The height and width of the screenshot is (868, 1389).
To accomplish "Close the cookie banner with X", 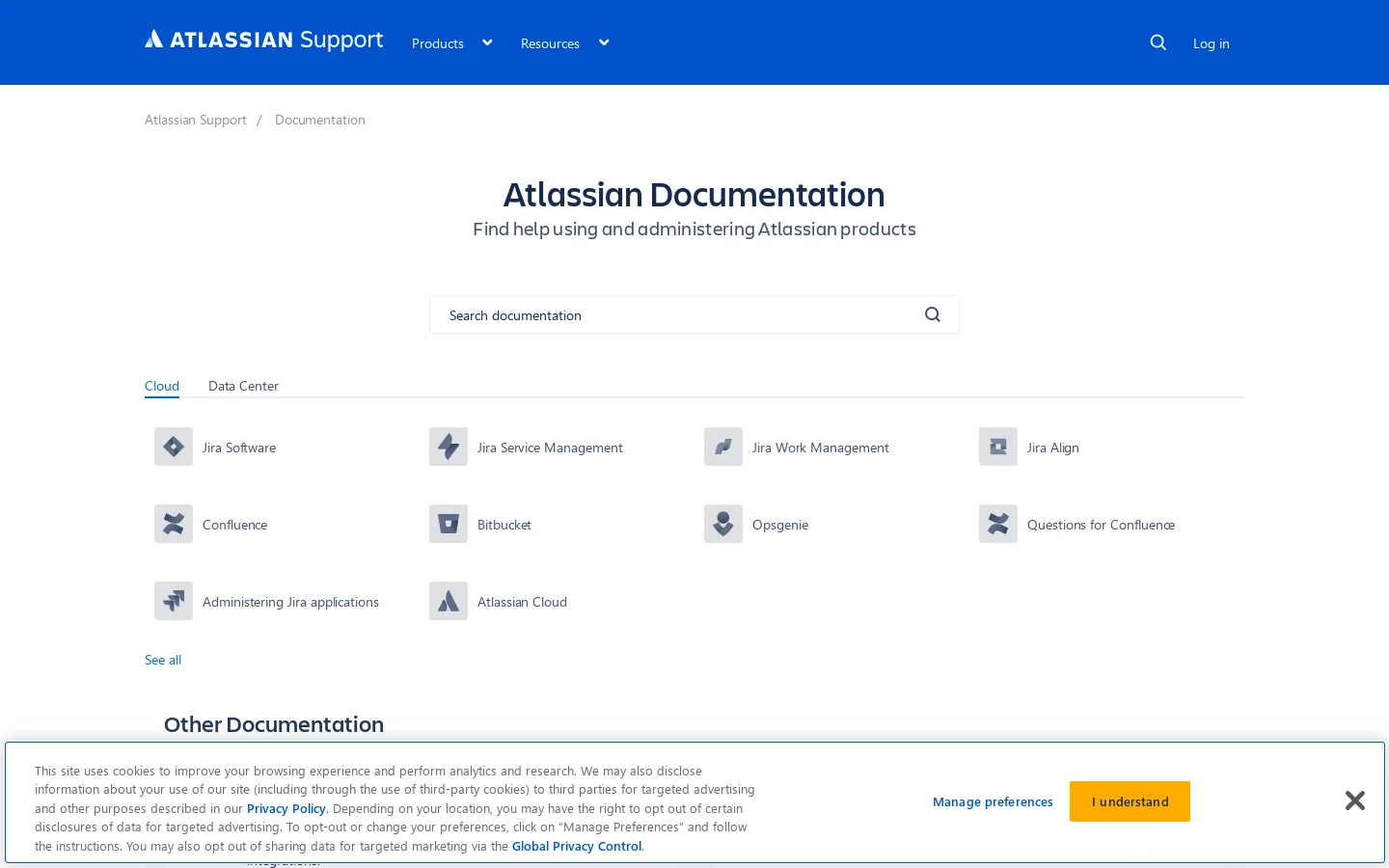I will click(x=1354, y=800).
